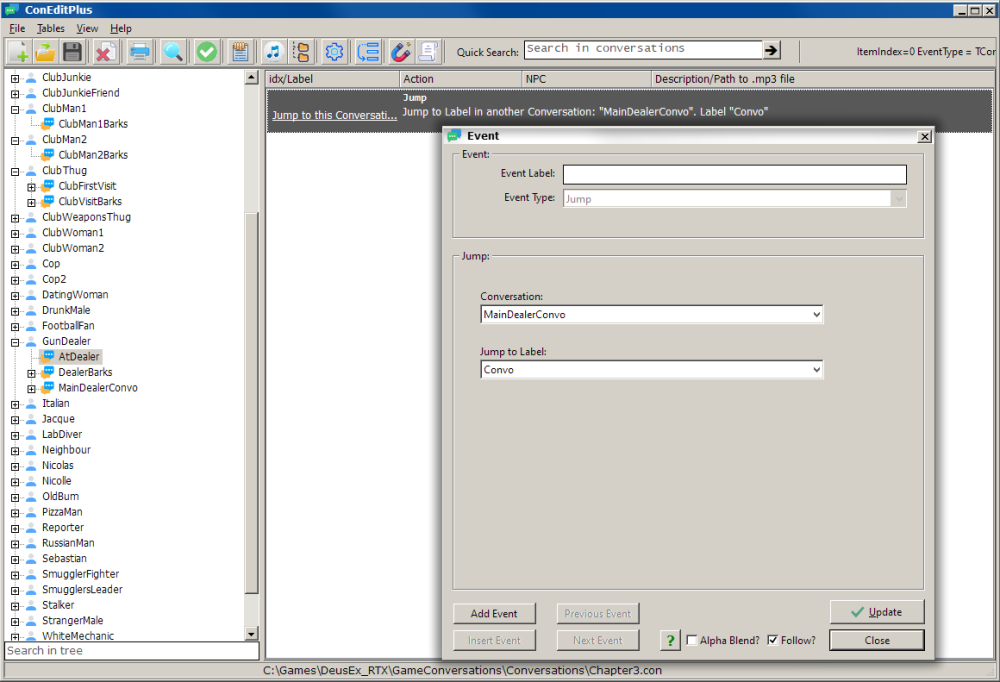Click the new file icon in toolbar

point(19,52)
